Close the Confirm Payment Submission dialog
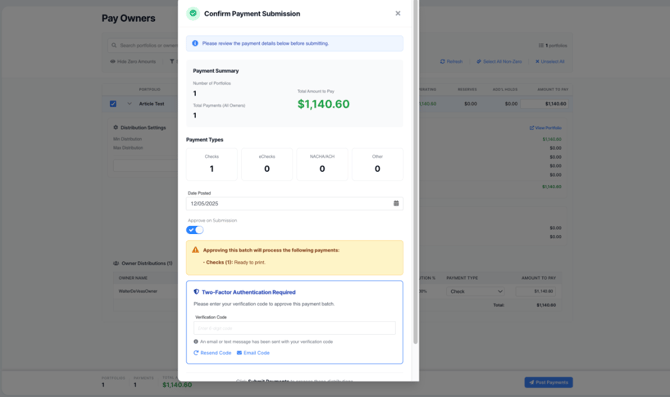Viewport: 670px width, 397px height. [x=398, y=13]
